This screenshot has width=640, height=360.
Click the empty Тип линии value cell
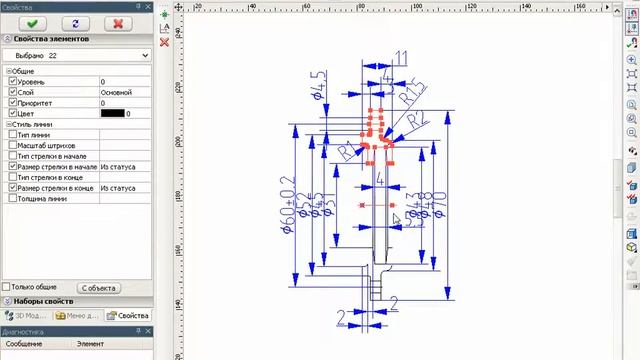click(125, 135)
